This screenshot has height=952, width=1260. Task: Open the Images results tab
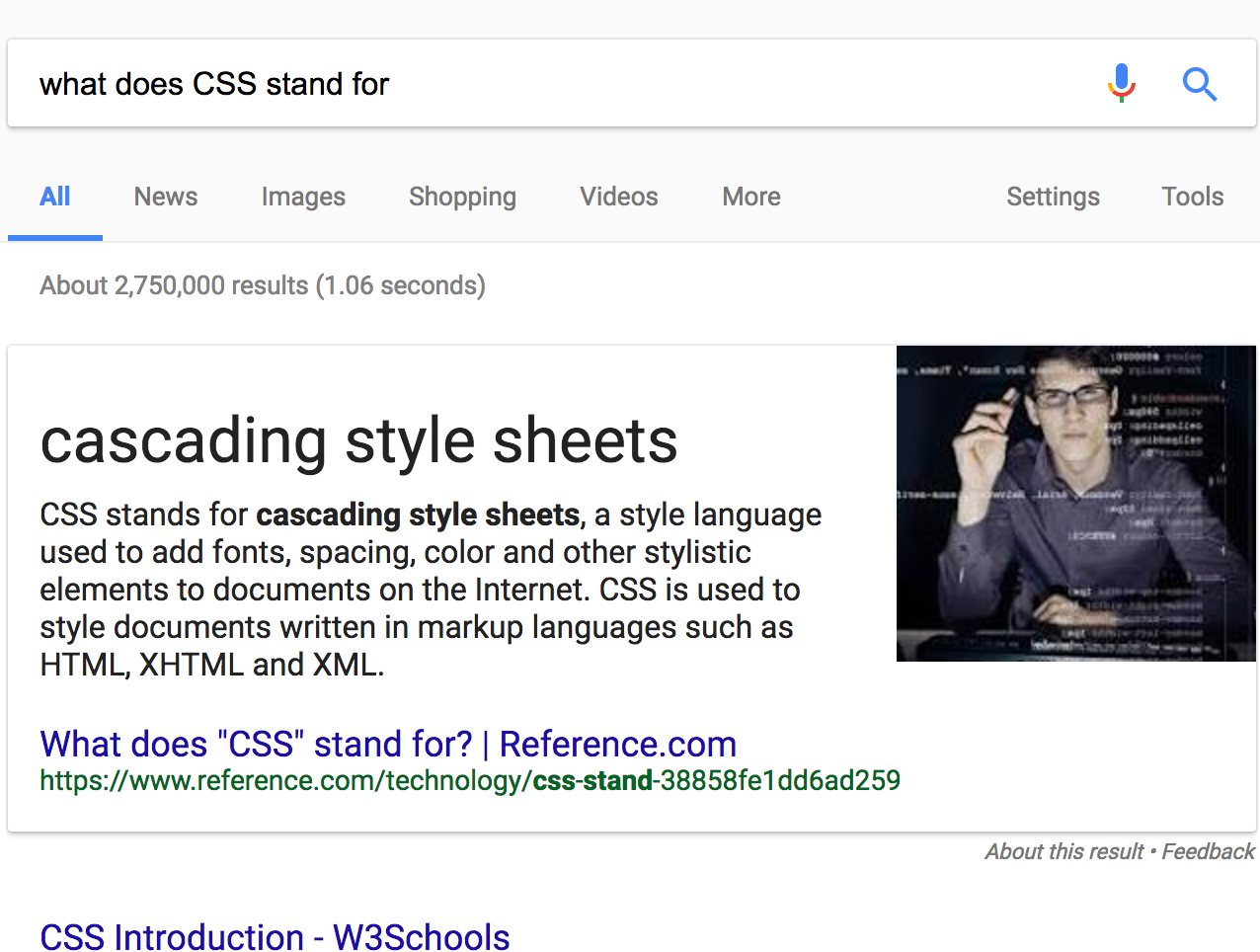[303, 197]
